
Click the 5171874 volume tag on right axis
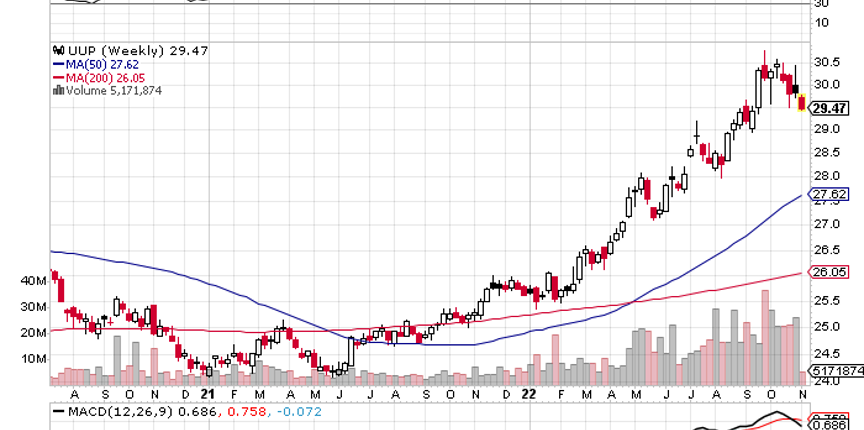tap(838, 371)
